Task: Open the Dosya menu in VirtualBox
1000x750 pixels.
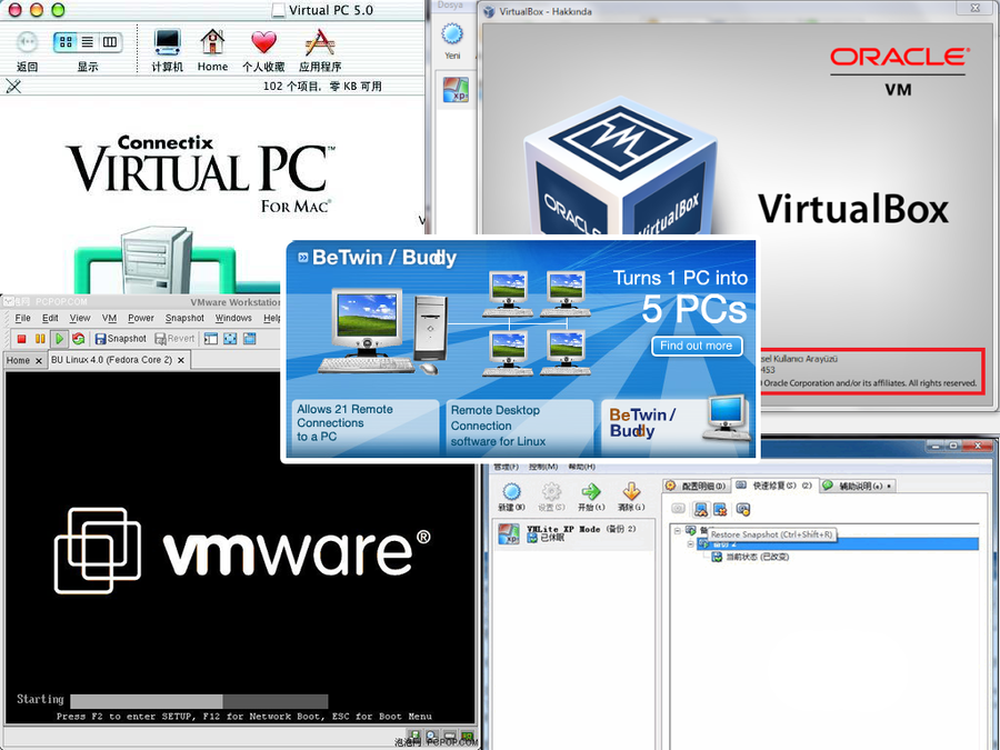Action: (x=450, y=5)
